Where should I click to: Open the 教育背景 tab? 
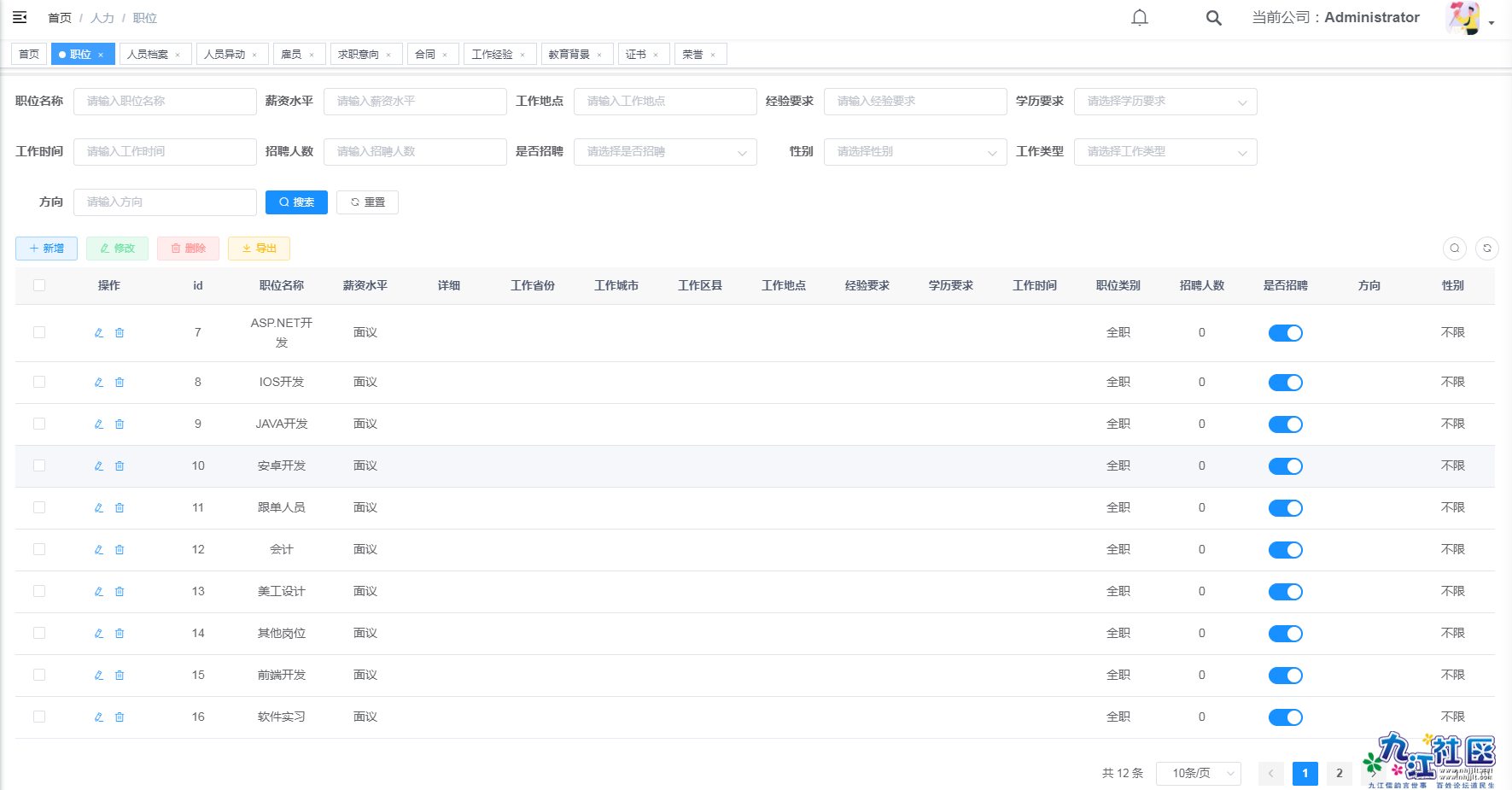(x=569, y=55)
